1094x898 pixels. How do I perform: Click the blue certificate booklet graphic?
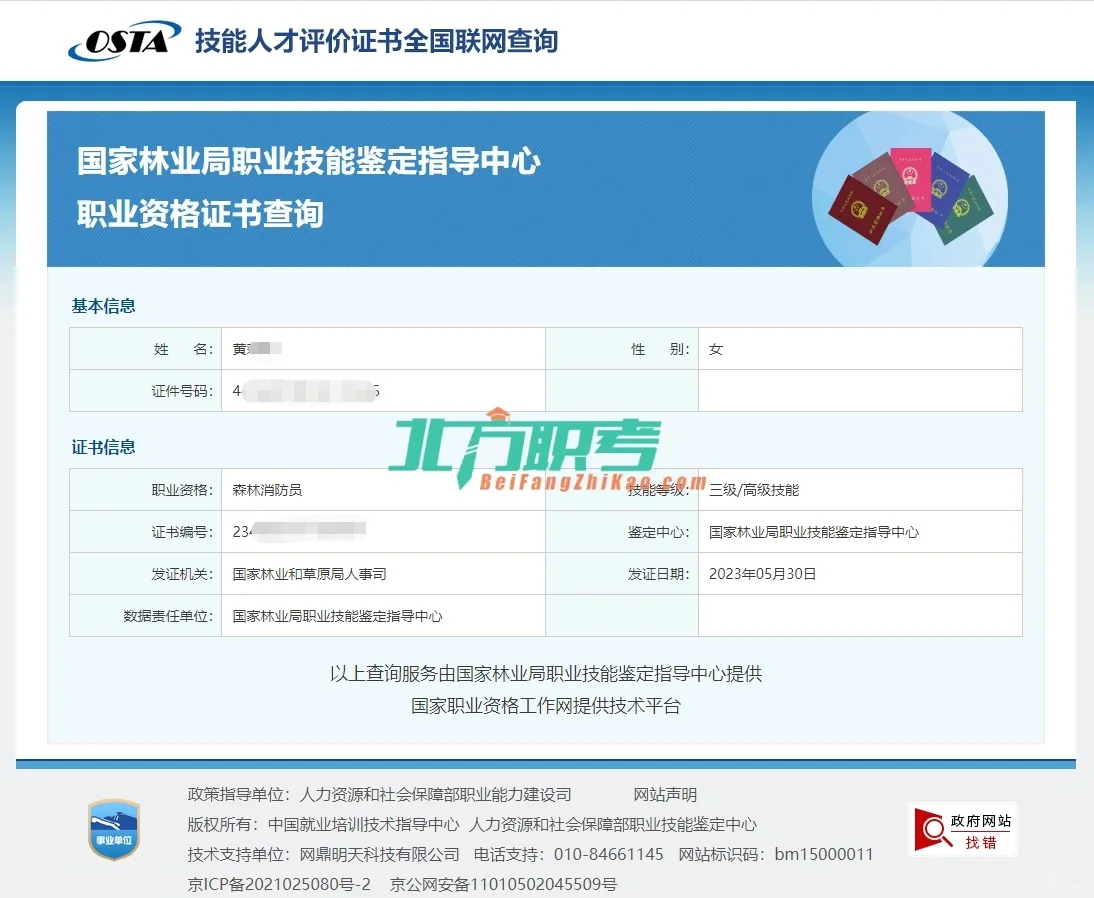[x=940, y=190]
